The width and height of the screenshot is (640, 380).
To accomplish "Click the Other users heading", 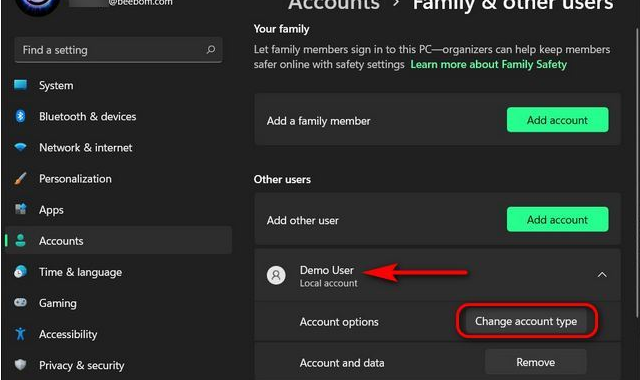I will (x=282, y=179).
